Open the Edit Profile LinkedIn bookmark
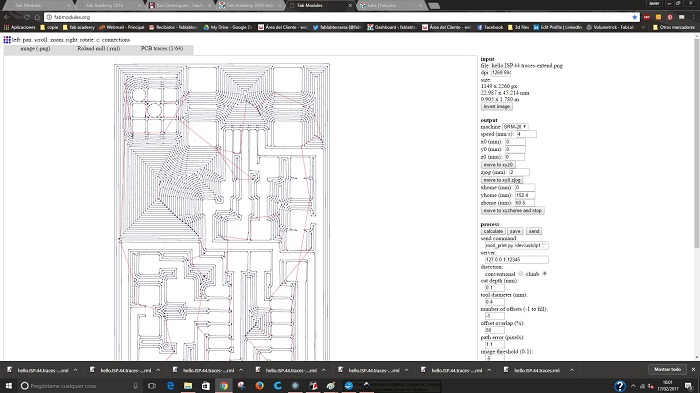The height and width of the screenshot is (393, 700). (x=558, y=27)
